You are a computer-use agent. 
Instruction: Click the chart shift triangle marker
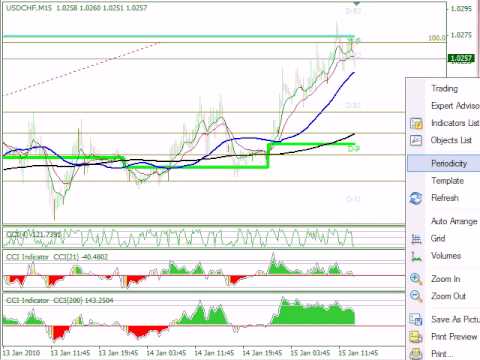(357, 3)
